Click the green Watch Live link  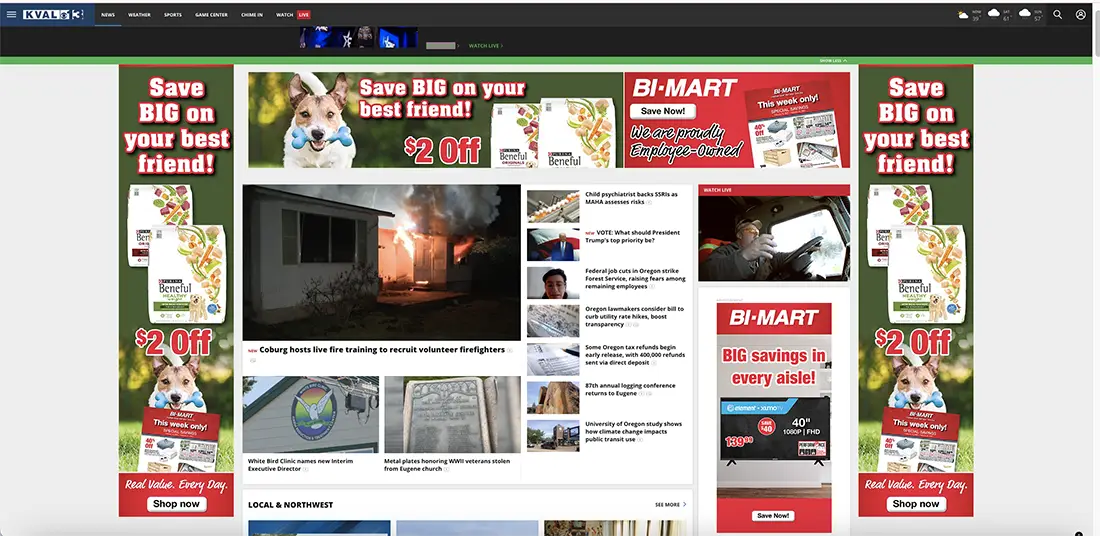pos(485,46)
